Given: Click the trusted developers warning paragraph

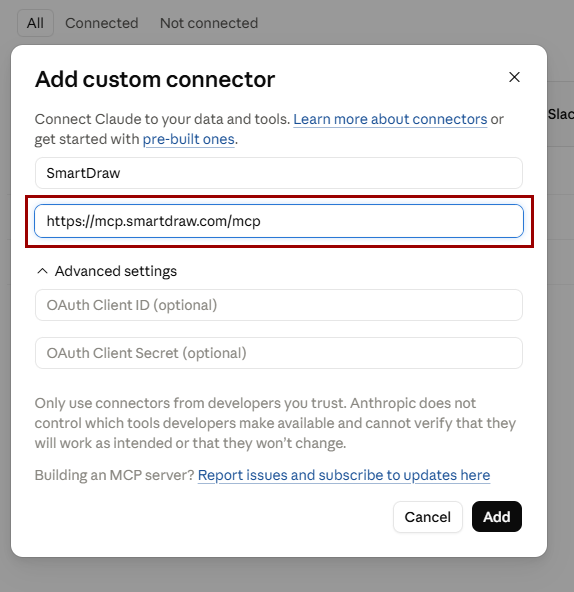Looking at the screenshot, I should (x=275, y=423).
